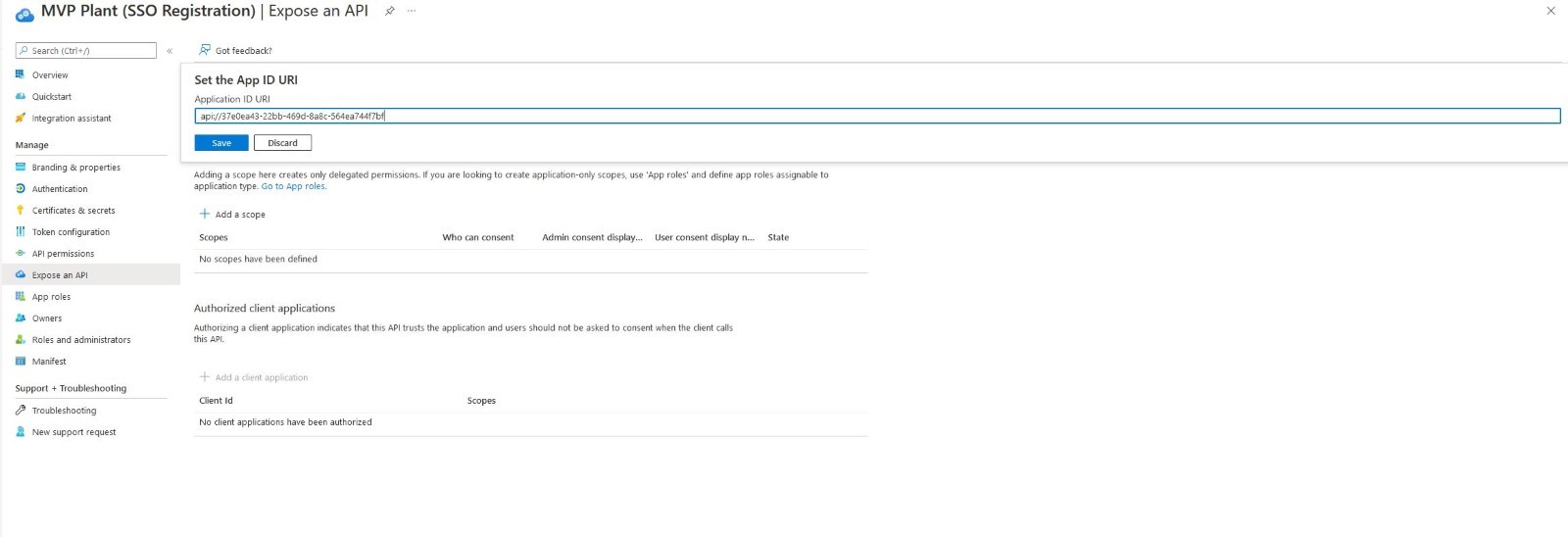Click the Authorized client applications heading
1568x537 pixels.
tap(265, 308)
